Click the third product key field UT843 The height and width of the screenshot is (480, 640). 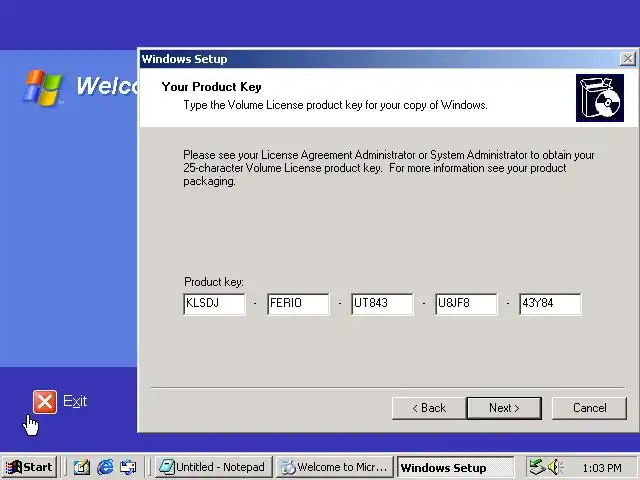[382, 304]
